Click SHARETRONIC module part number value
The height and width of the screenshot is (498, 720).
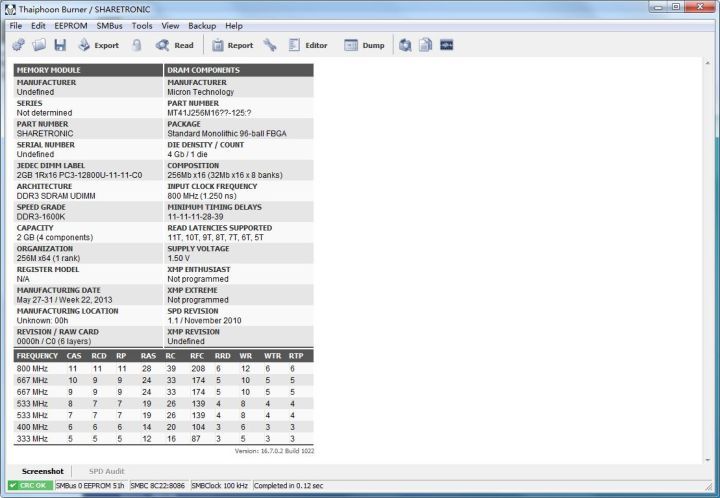click(45, 134)
